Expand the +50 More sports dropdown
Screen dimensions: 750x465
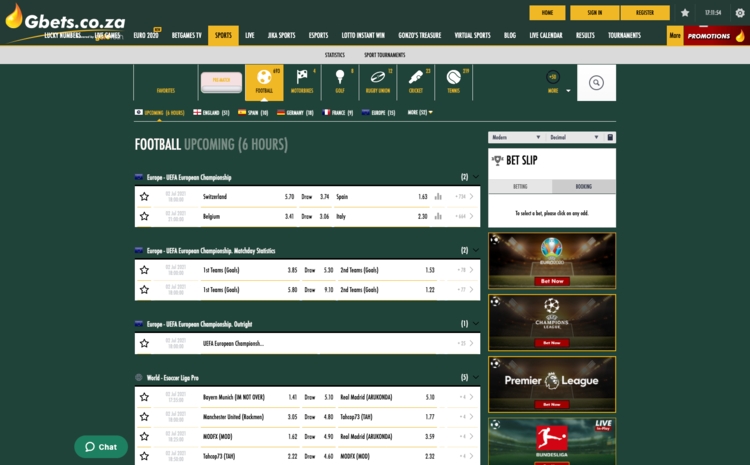tap(557, 83)
